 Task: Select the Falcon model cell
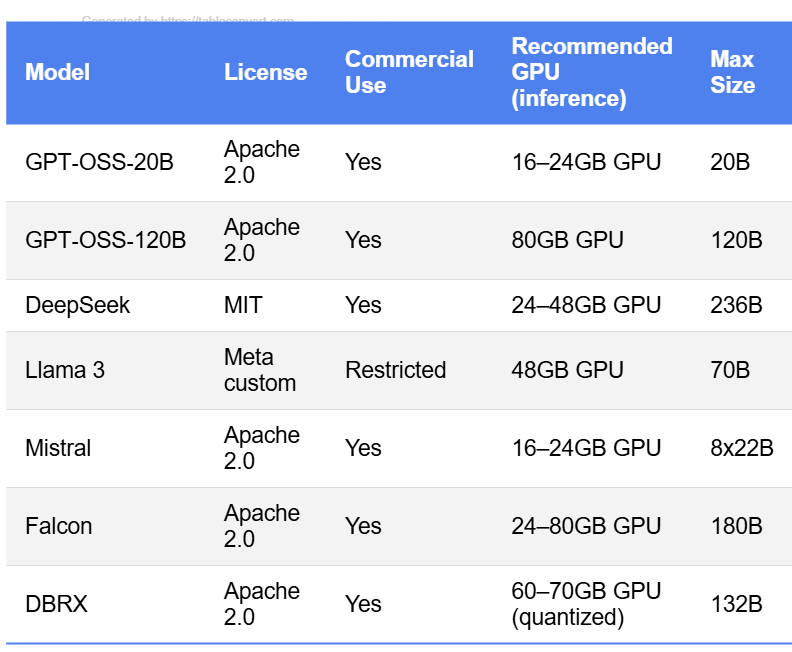58,526
